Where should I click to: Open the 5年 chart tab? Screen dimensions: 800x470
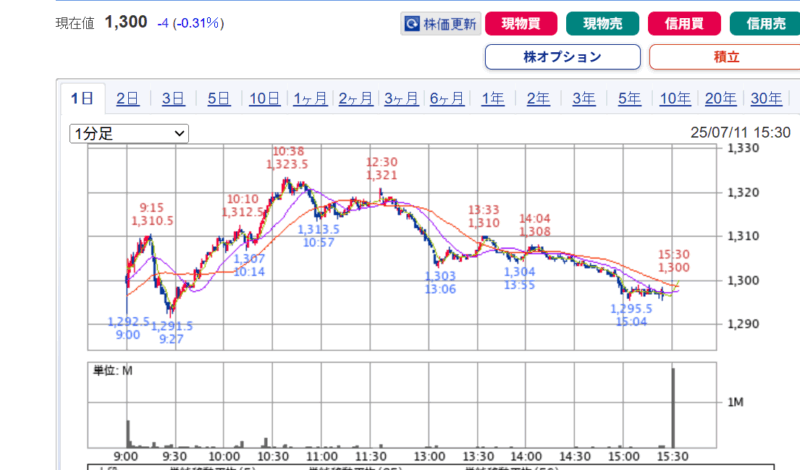(x=630, y=98)
